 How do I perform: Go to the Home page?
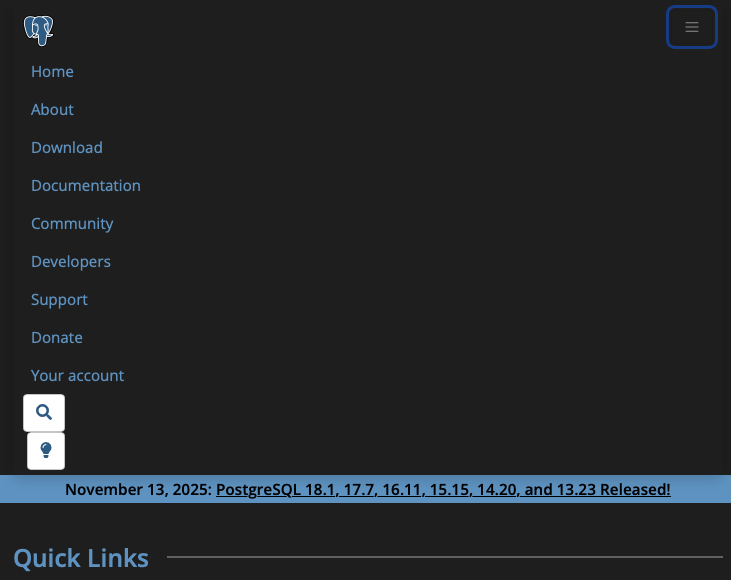52,72
